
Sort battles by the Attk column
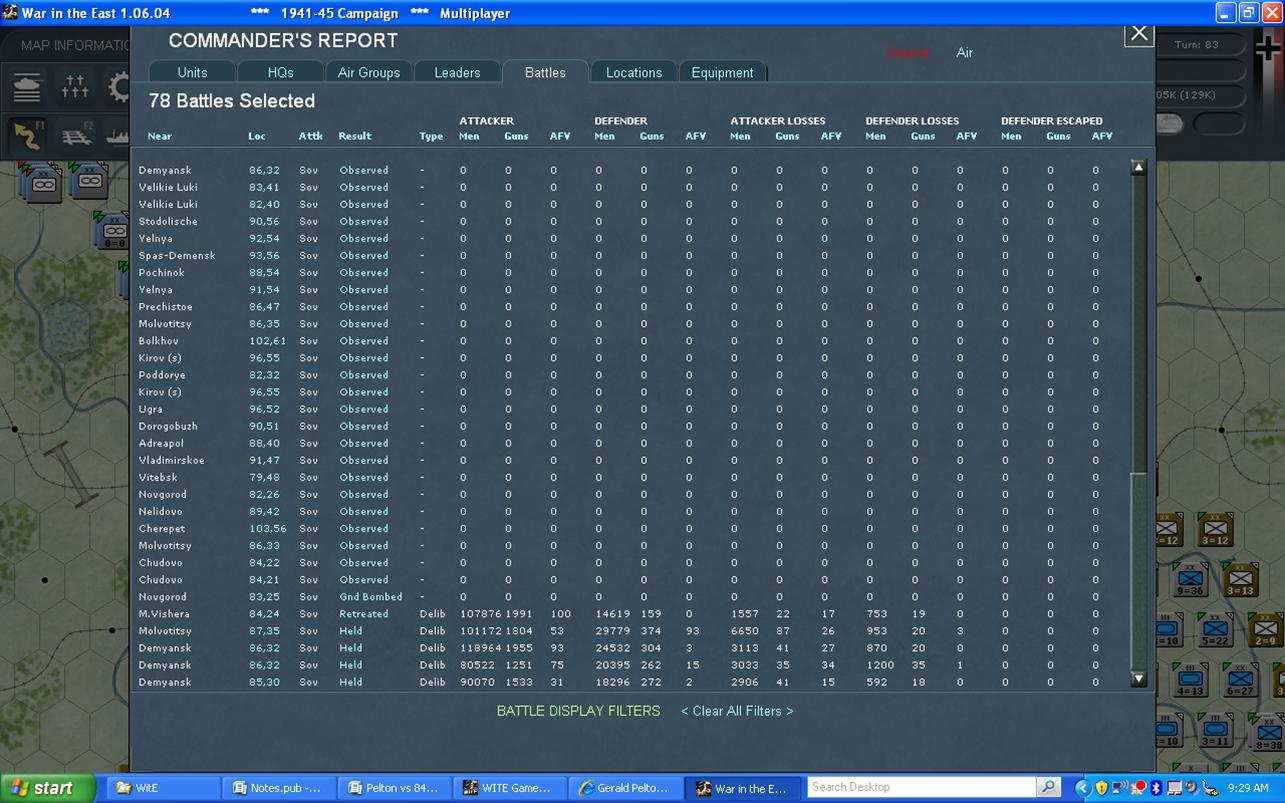pyautogui.click(x=310, y=136)
